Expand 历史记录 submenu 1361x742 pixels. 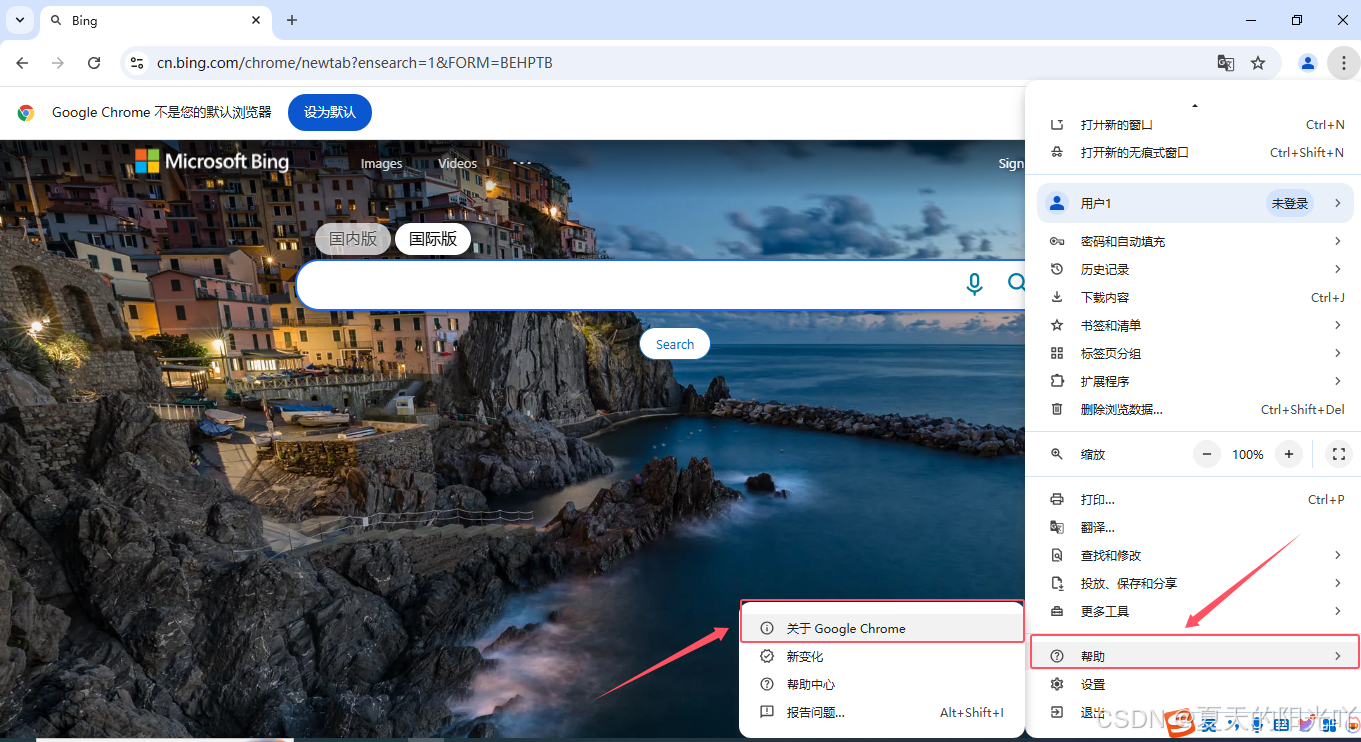(1193, 269)
